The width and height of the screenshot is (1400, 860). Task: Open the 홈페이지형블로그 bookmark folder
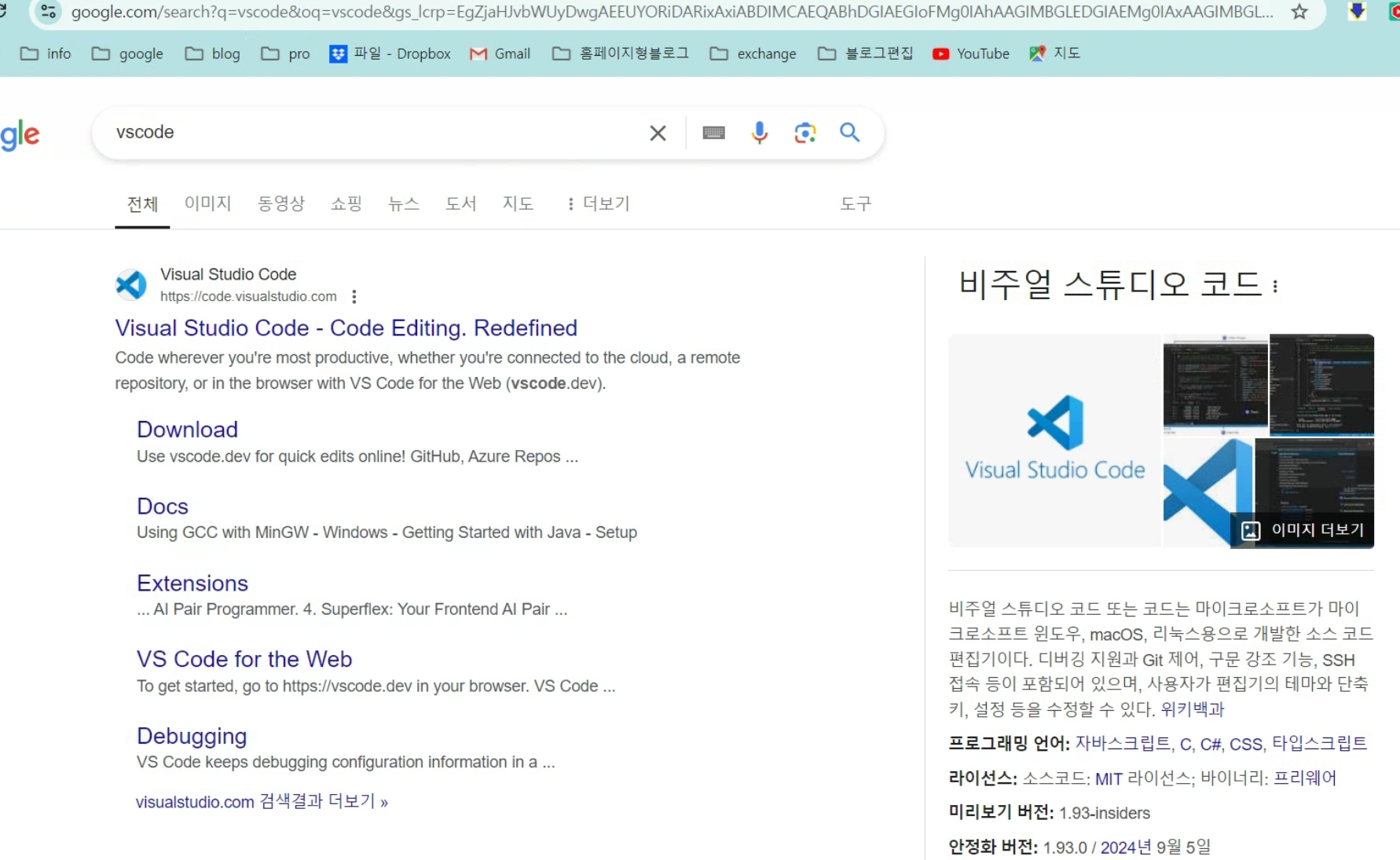click(620, 53)
